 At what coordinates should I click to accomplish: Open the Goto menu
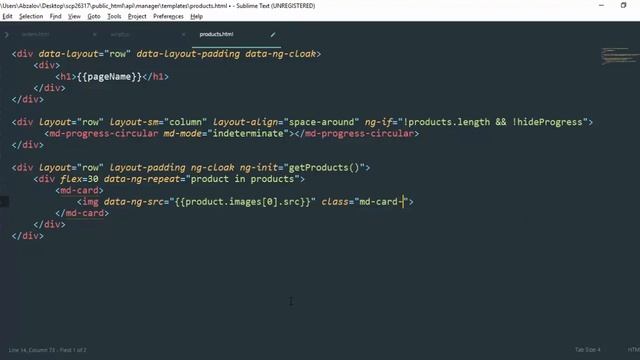(94, 16)
